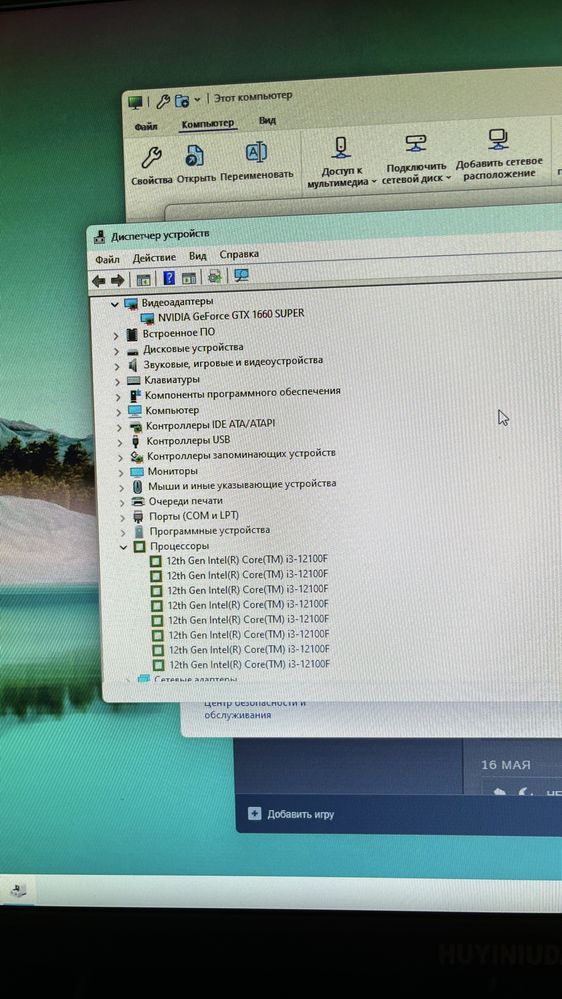Open Подключить сетевой диск dropdown
This screenshot has height=999, width=562.
pyautogui.click(x=416, y=172)
